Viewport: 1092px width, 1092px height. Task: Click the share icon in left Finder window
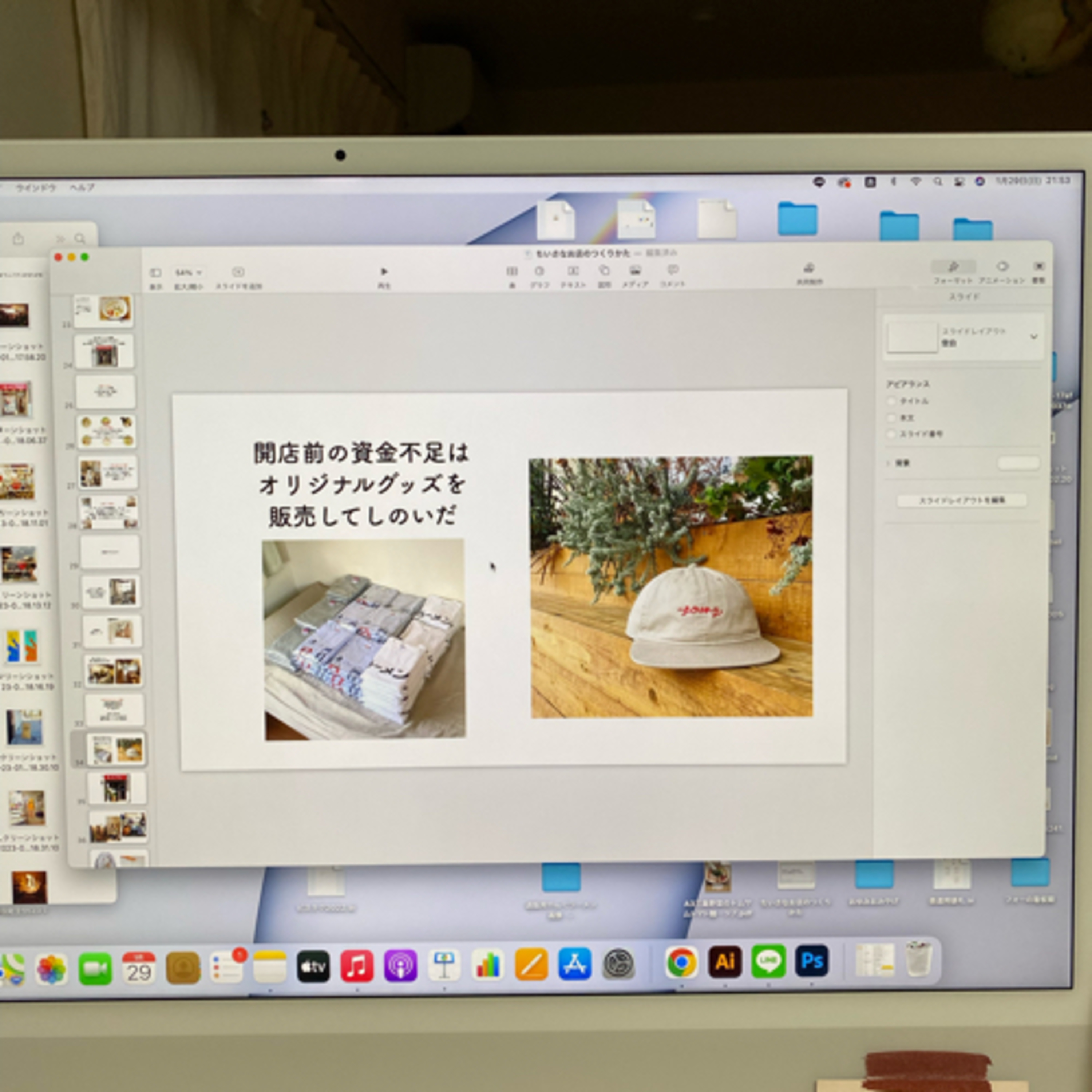pyautogui.click(x=19, y=238)
